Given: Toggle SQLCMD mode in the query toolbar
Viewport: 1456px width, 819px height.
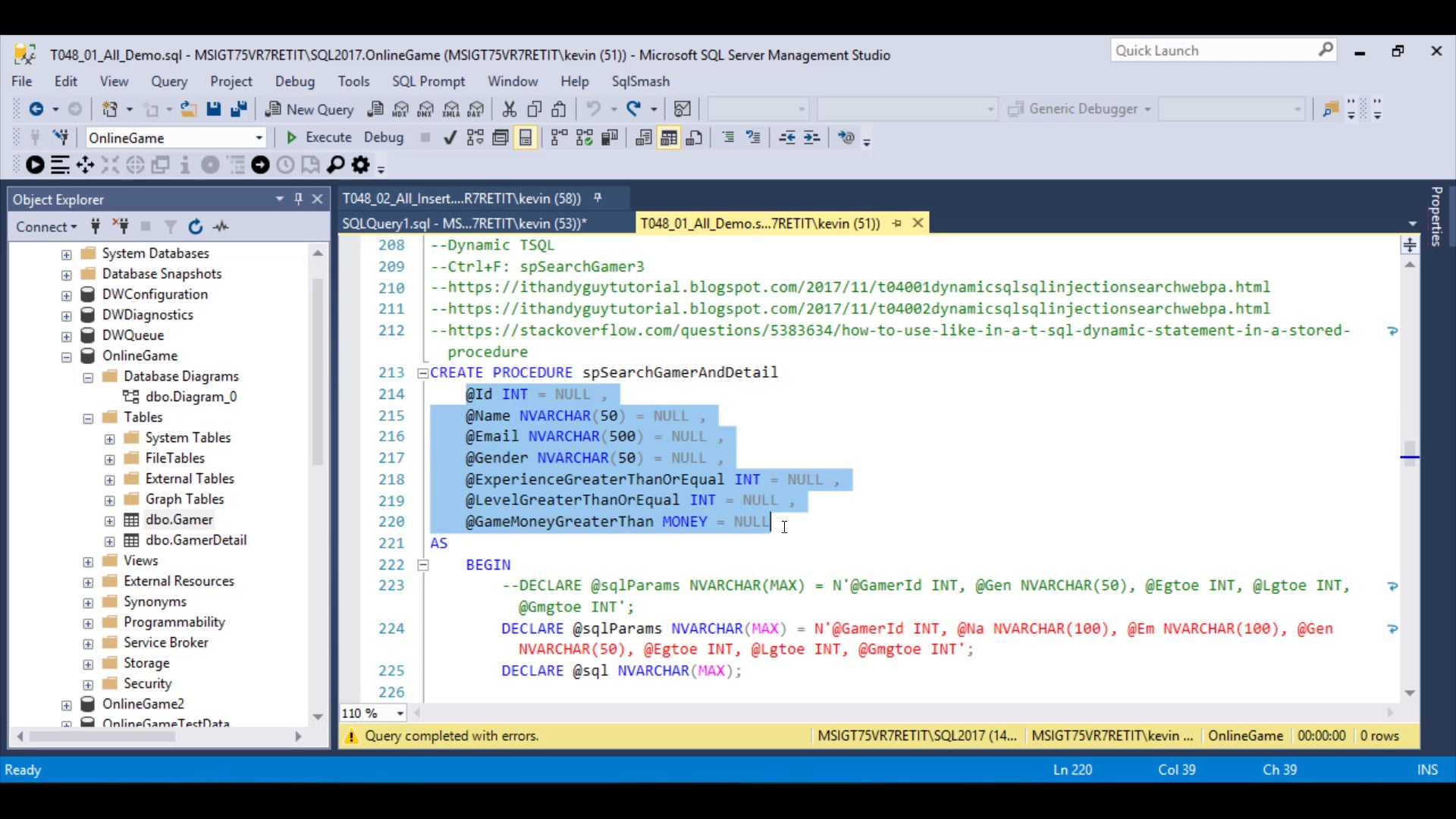Looking at the screenshot, I should [x=847, y=137].
